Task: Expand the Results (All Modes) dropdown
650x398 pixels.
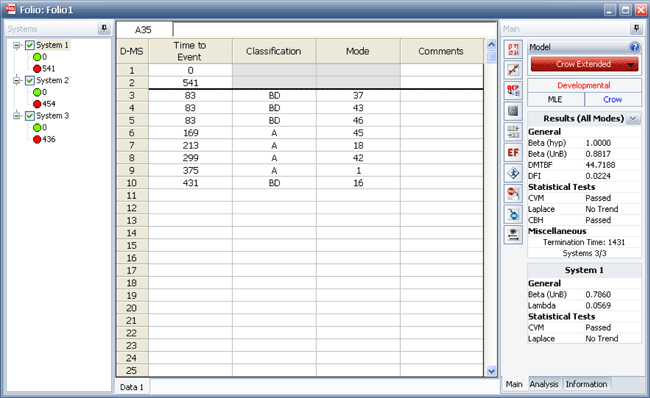Action: pos(633,119)
